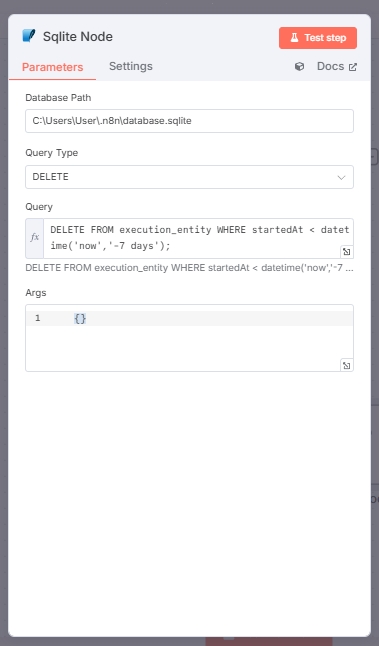Open the Query field's expand editor icon
Viewport: 379px width, 646px height.
pos(346,251)
